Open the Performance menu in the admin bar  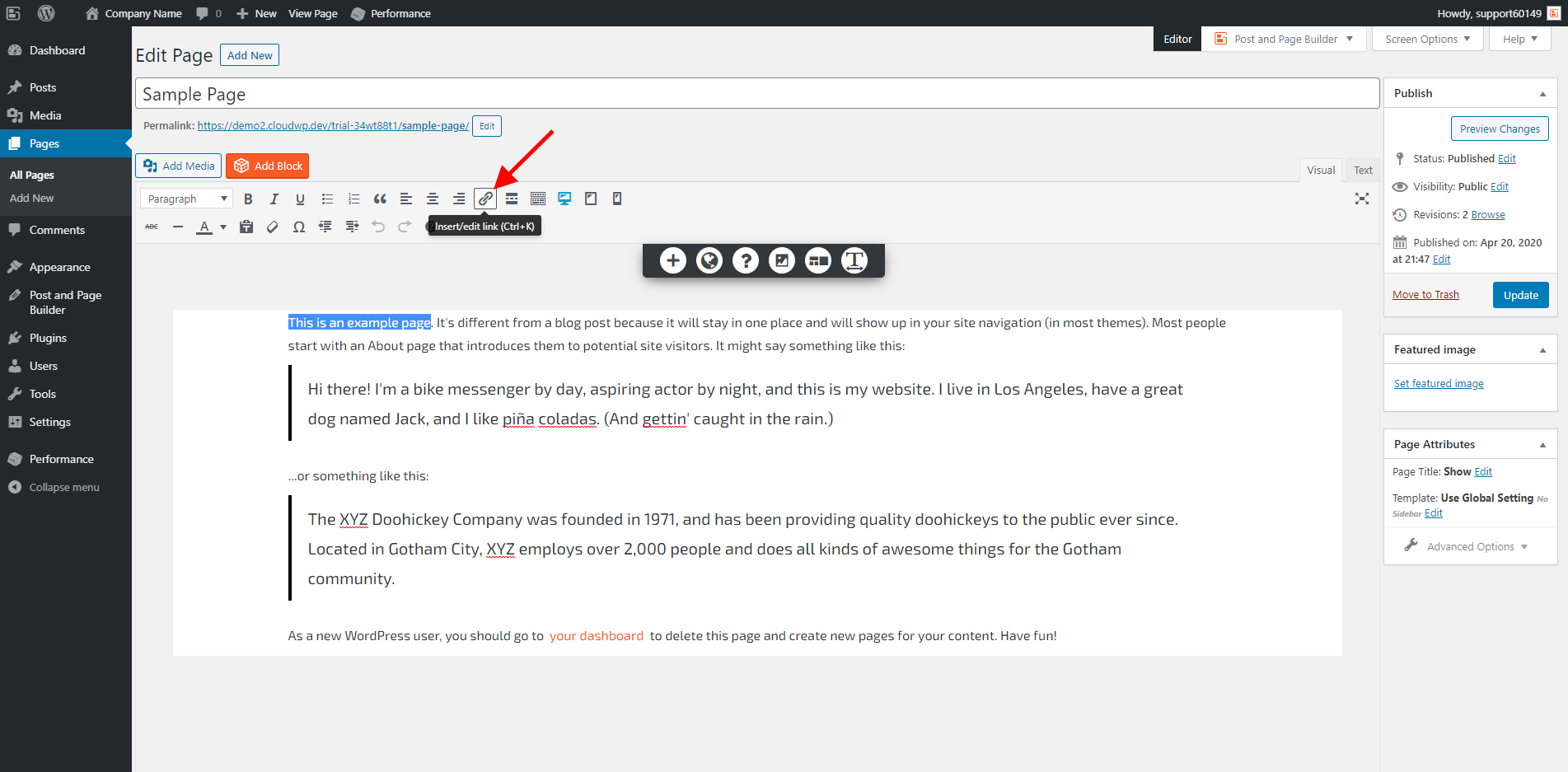pos(391,13)
